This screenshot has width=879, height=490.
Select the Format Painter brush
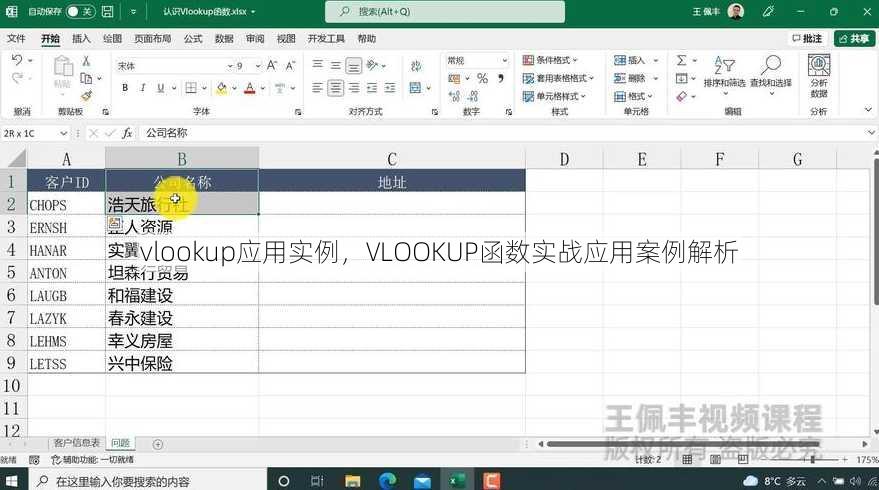pyautogui.click(x=86, y=96)
